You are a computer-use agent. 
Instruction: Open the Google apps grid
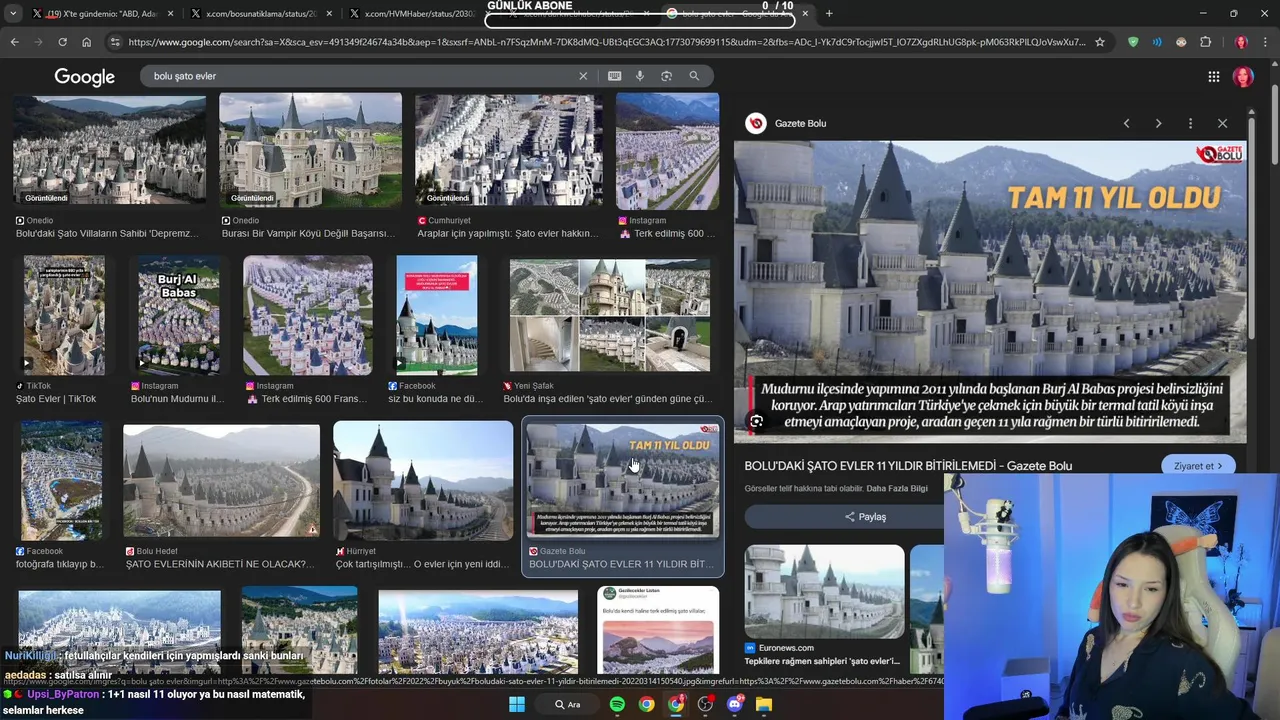point(1213,77)
